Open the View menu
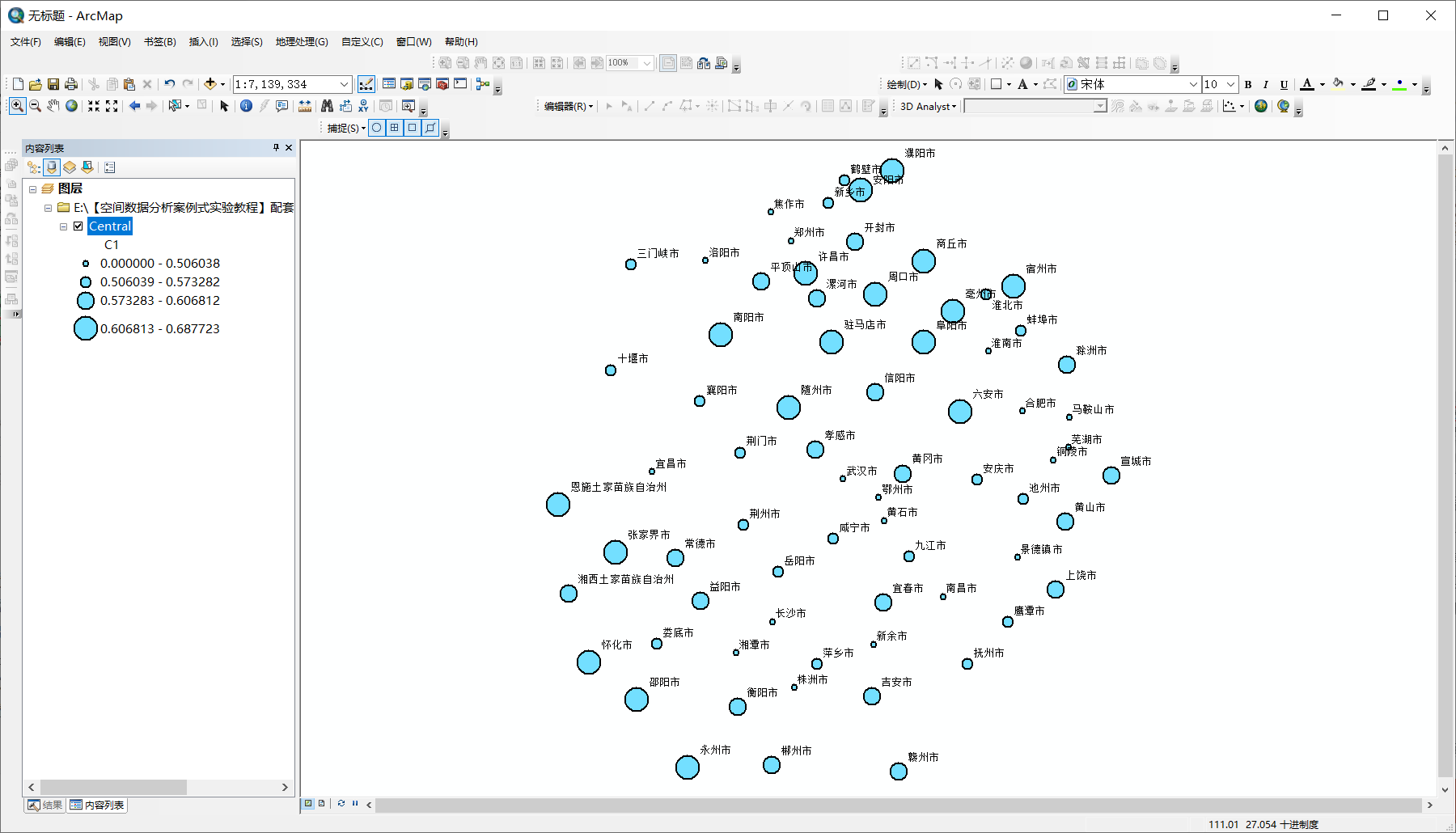The image size is (1456, 833). point(115,42)
